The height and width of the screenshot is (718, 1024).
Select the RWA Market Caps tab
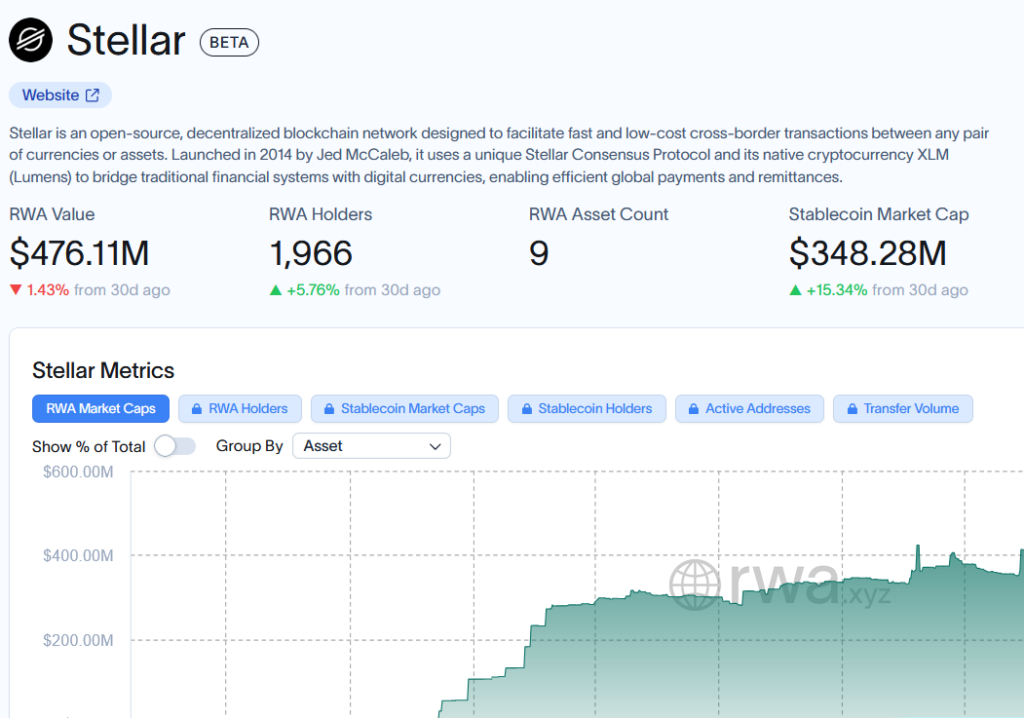[101, 408]
